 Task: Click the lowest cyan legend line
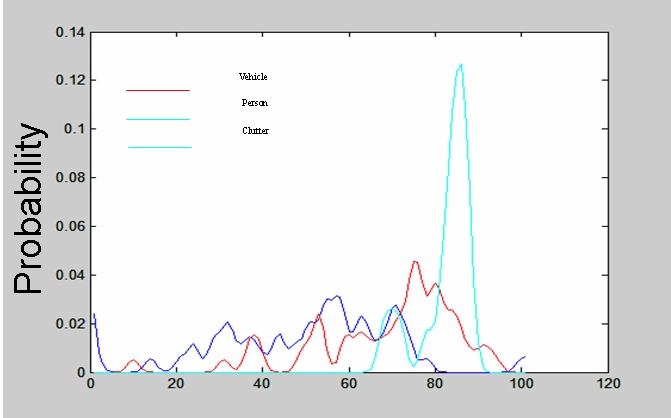pyautogui.click(x=159, y=148)
